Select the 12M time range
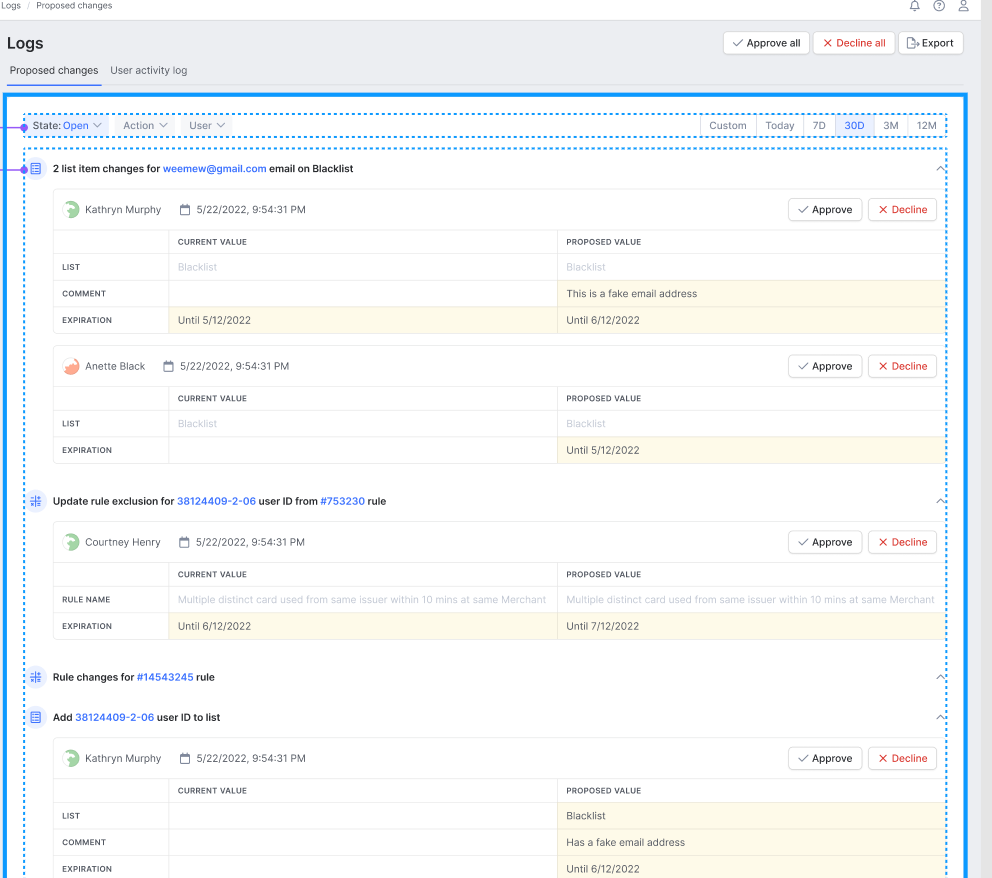 [926, 126]
